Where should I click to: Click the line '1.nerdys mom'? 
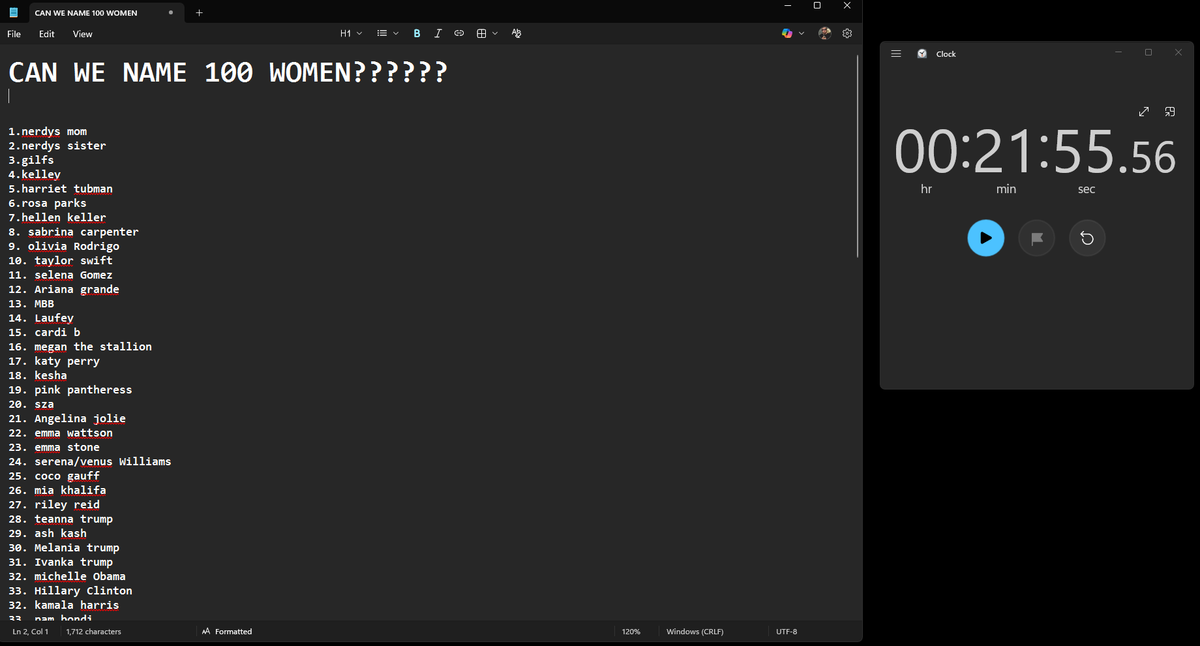pos(47,131)
